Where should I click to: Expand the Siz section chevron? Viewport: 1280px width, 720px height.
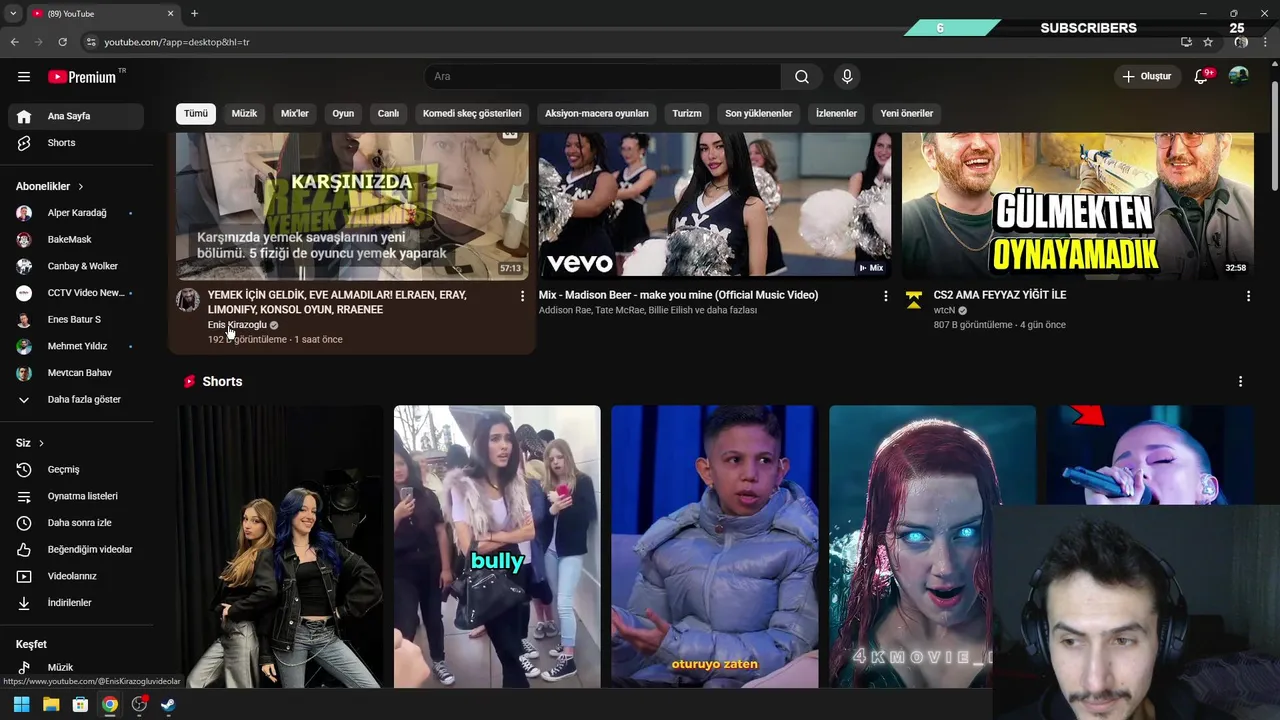[41, 443]
